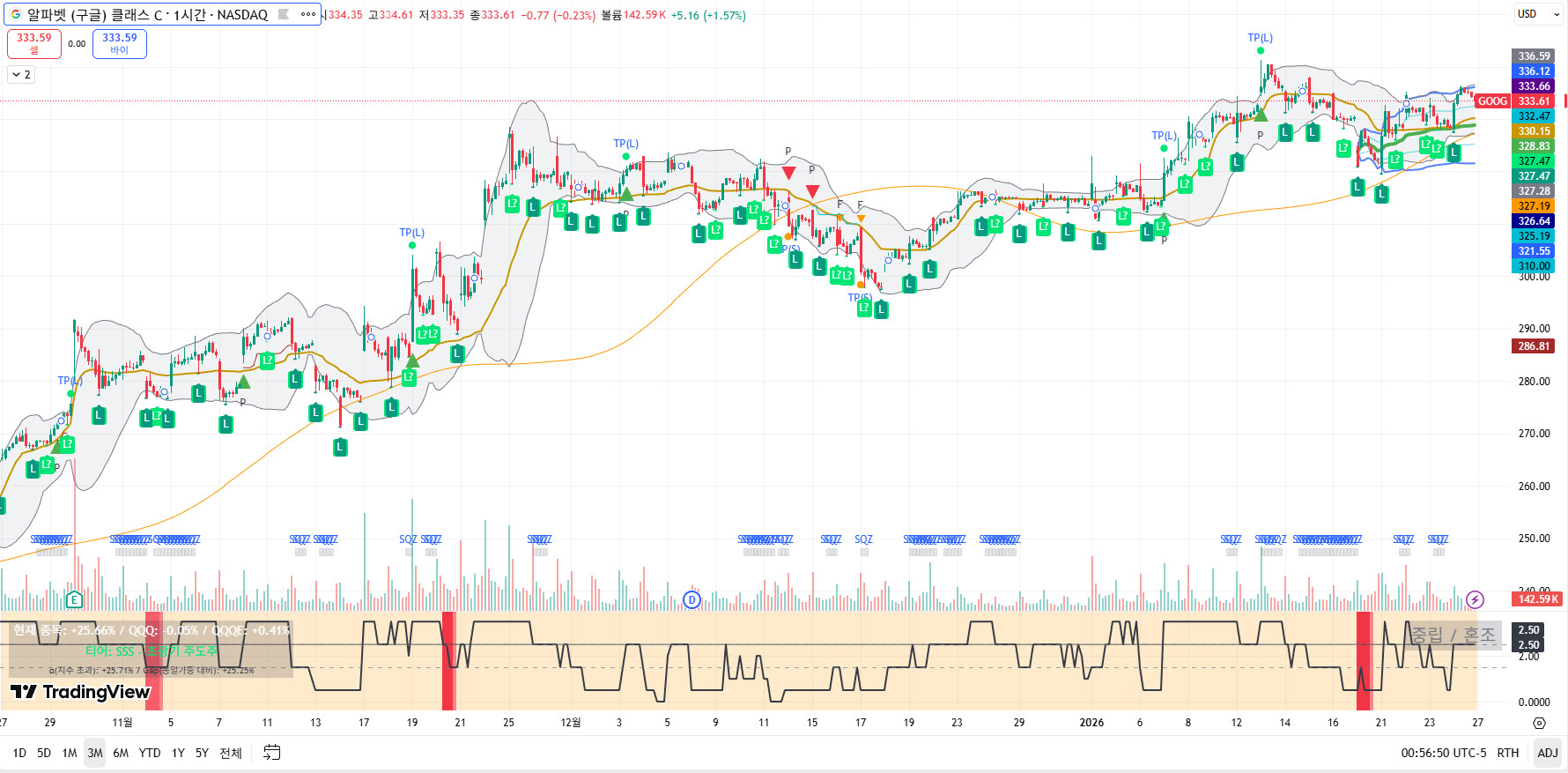The image size is (1568, 773).
Task: Click the dark red 286.81 price label
Action: tap(1534, 346)
